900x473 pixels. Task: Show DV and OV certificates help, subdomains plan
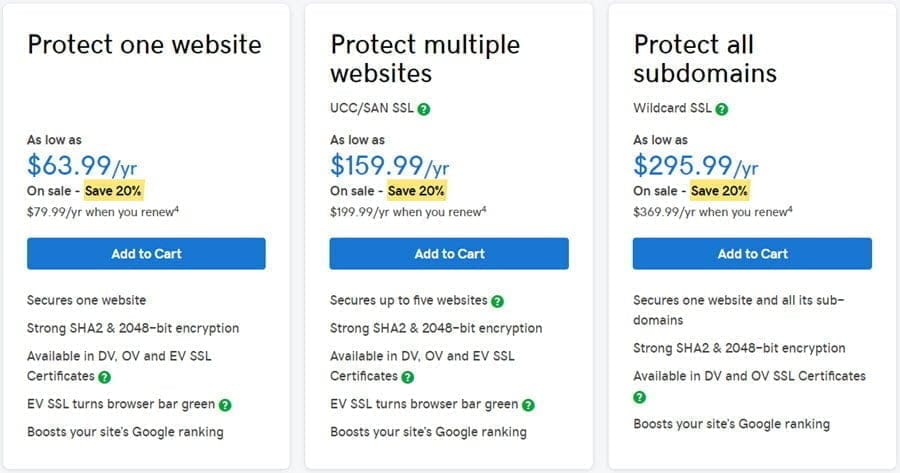click(x=640, y=397)
